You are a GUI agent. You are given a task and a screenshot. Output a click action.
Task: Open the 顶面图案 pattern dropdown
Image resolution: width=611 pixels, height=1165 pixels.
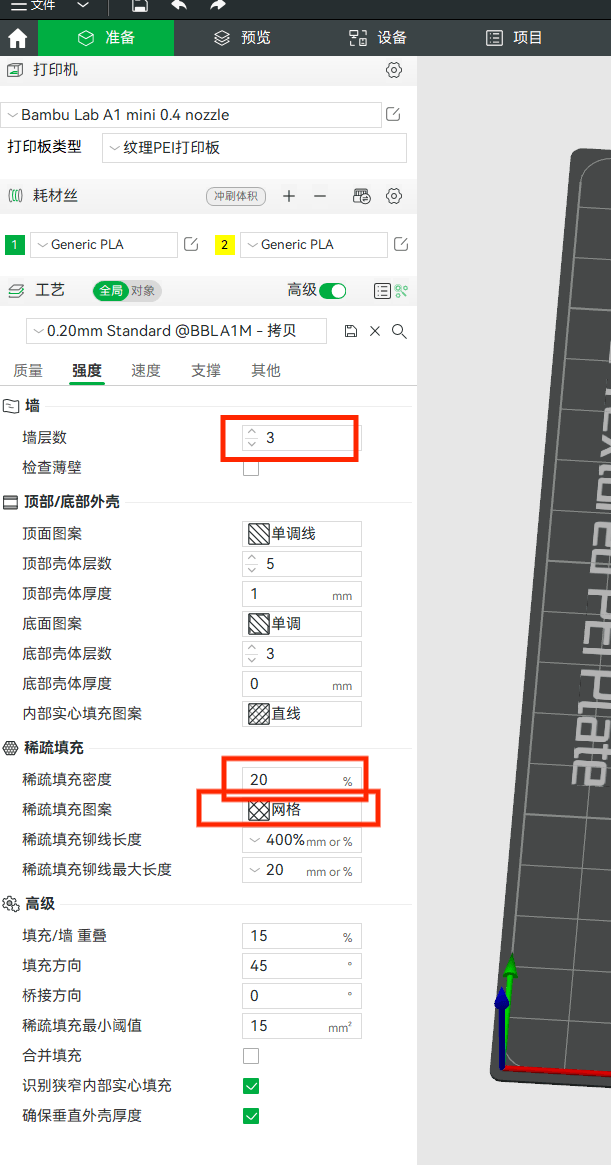tap(302, 533)
